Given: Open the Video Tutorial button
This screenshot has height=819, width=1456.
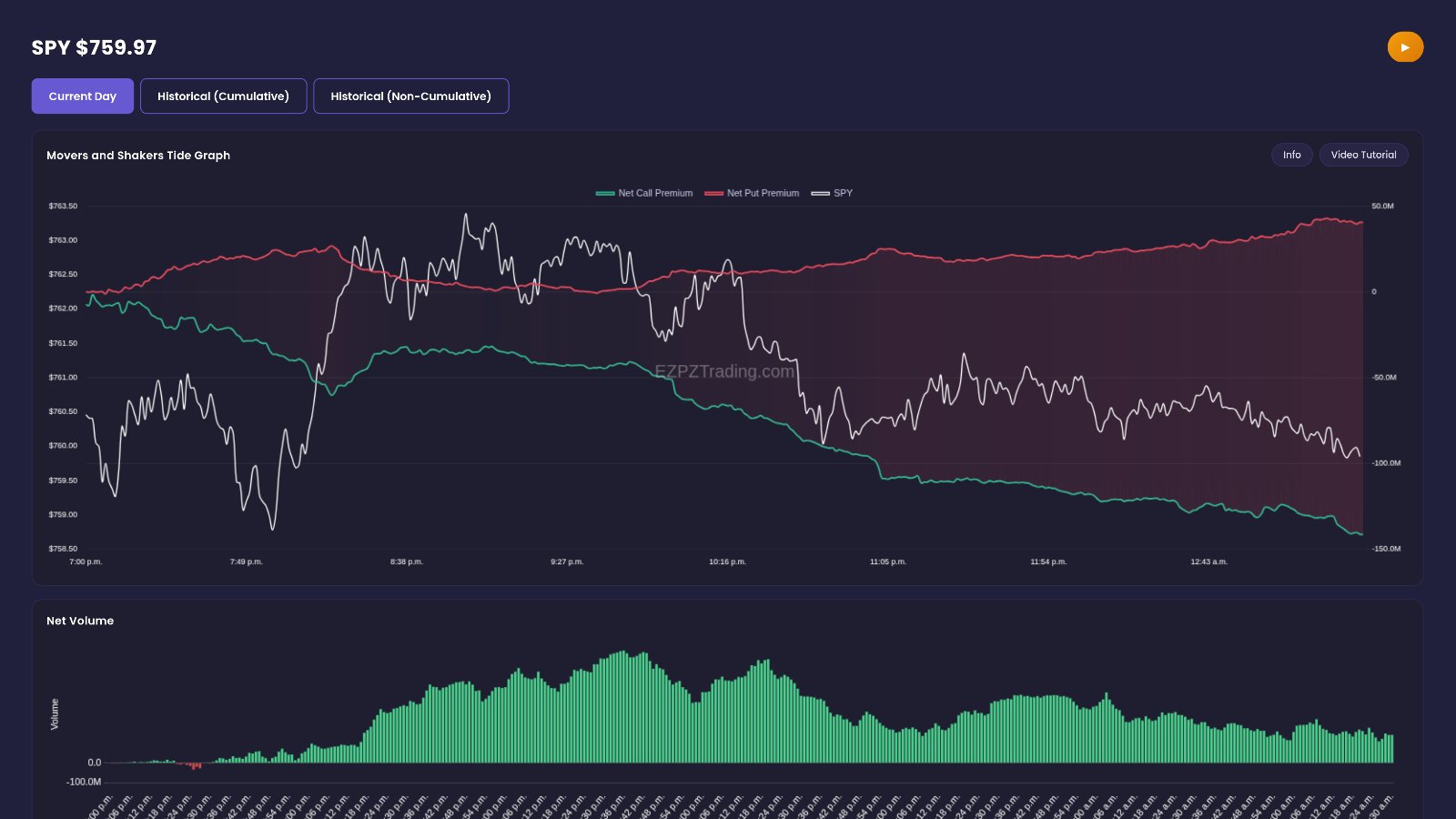Looking at the screenshot, I should coord(1363,155).
